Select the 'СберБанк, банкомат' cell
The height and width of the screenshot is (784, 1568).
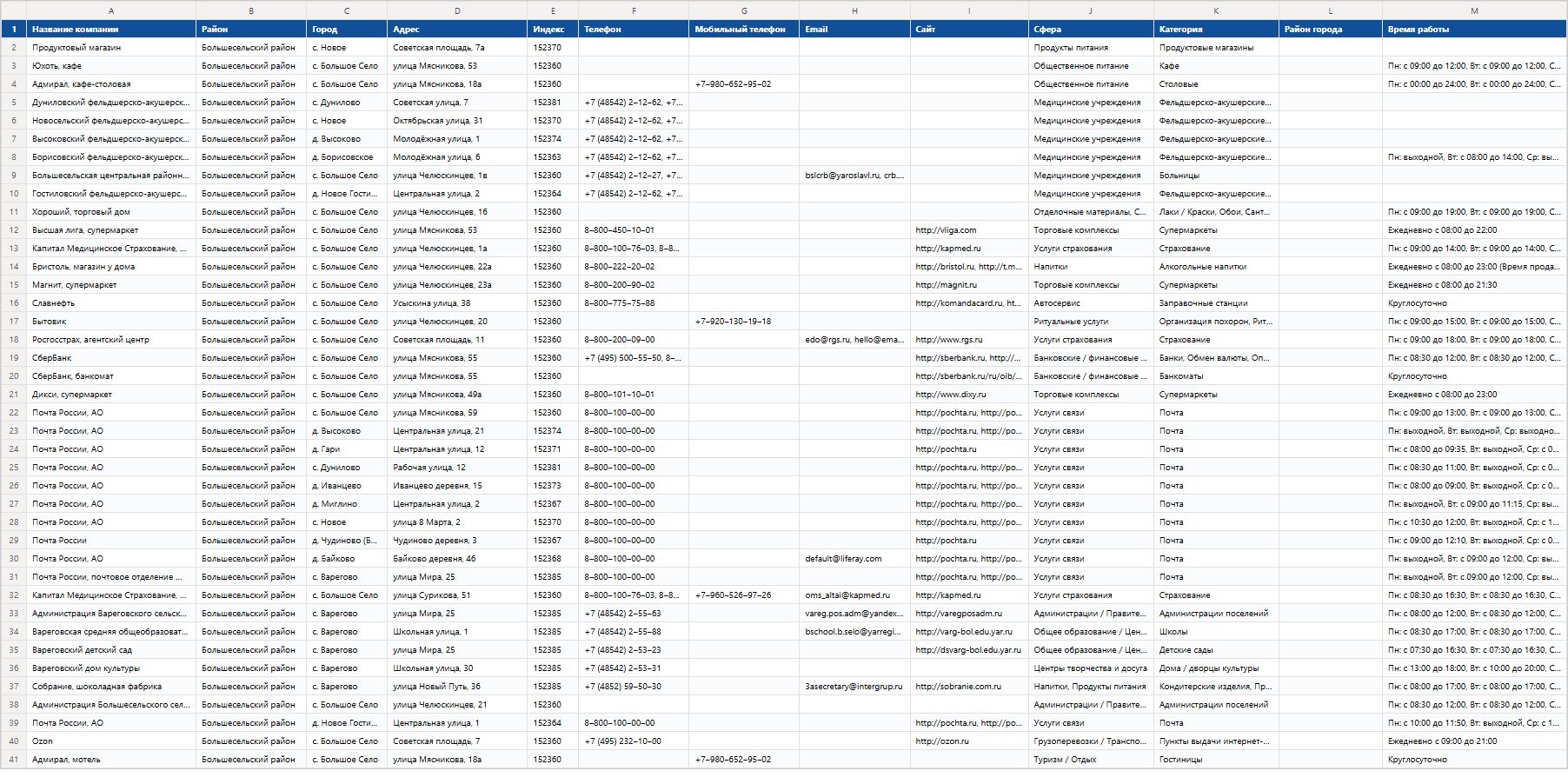[x=111, y=376]
